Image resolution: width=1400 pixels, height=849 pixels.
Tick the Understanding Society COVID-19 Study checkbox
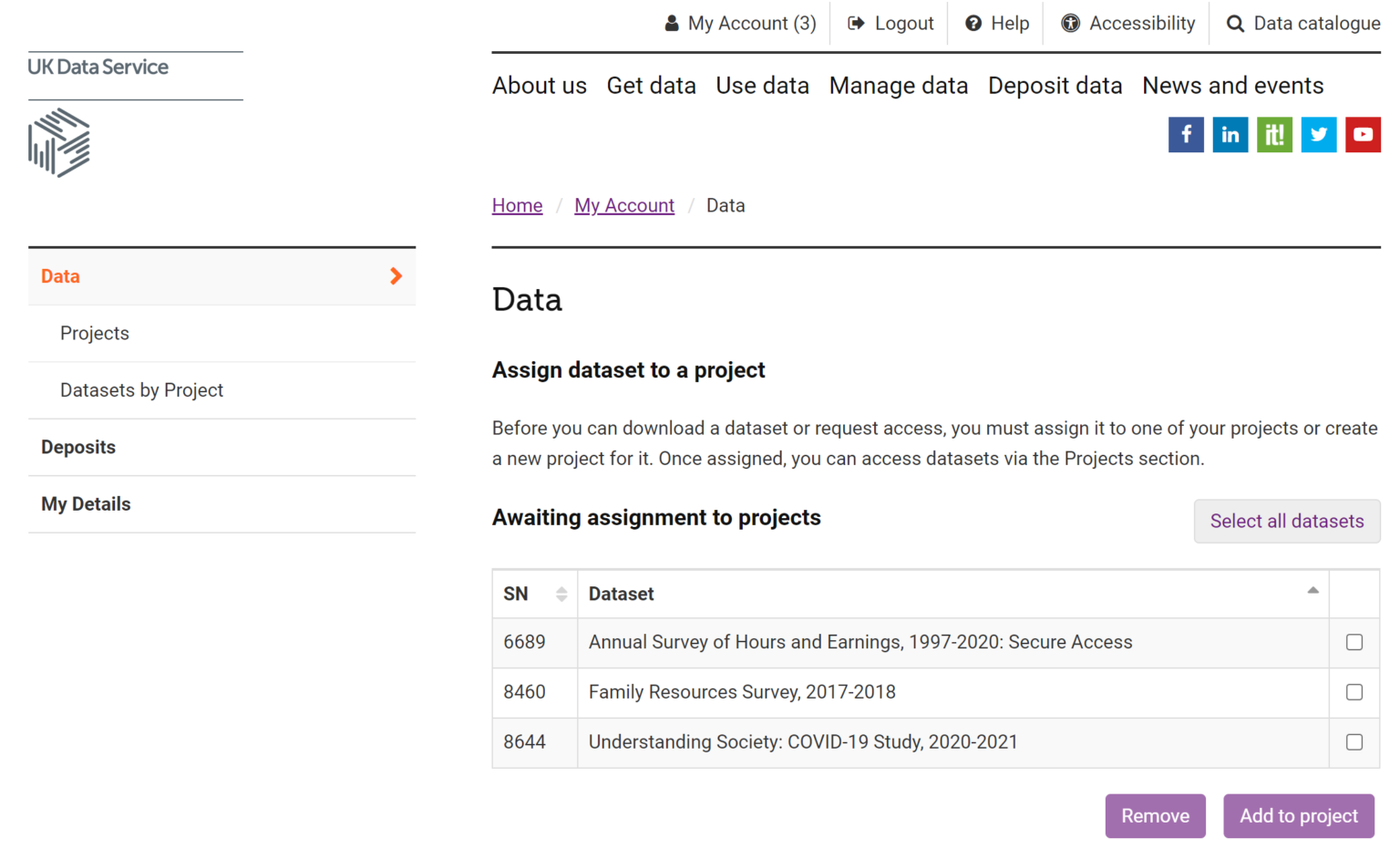pyautogui.click(x=1354, y=742)
